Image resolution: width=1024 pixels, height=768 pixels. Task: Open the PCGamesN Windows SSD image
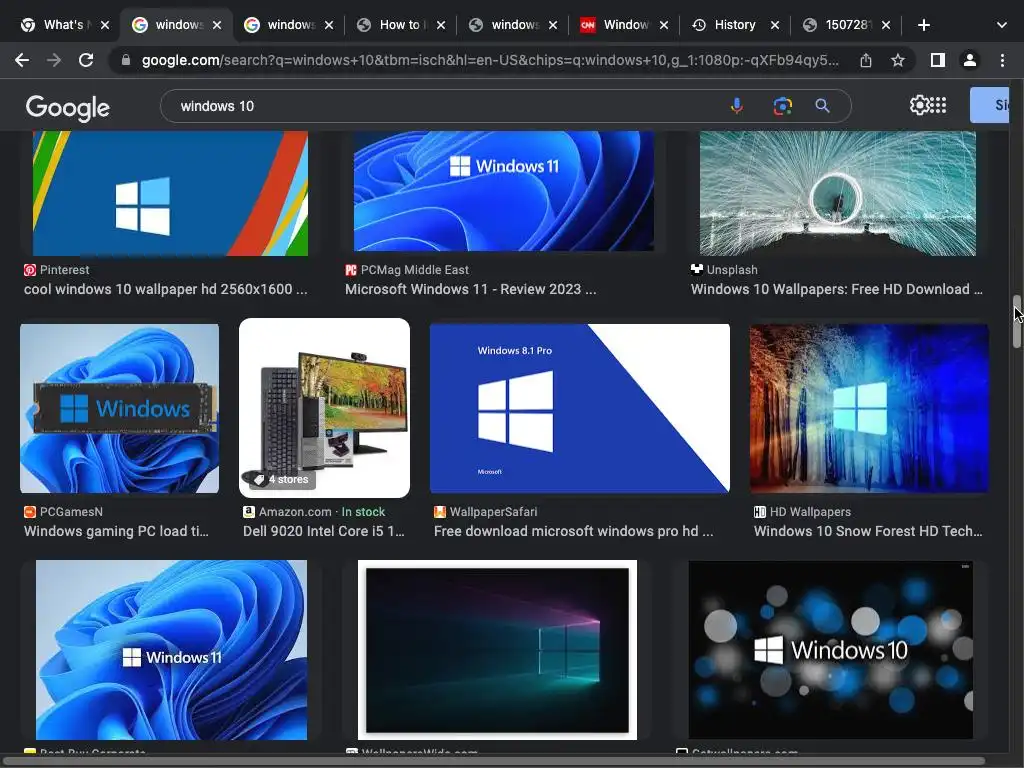pos(120,408)
